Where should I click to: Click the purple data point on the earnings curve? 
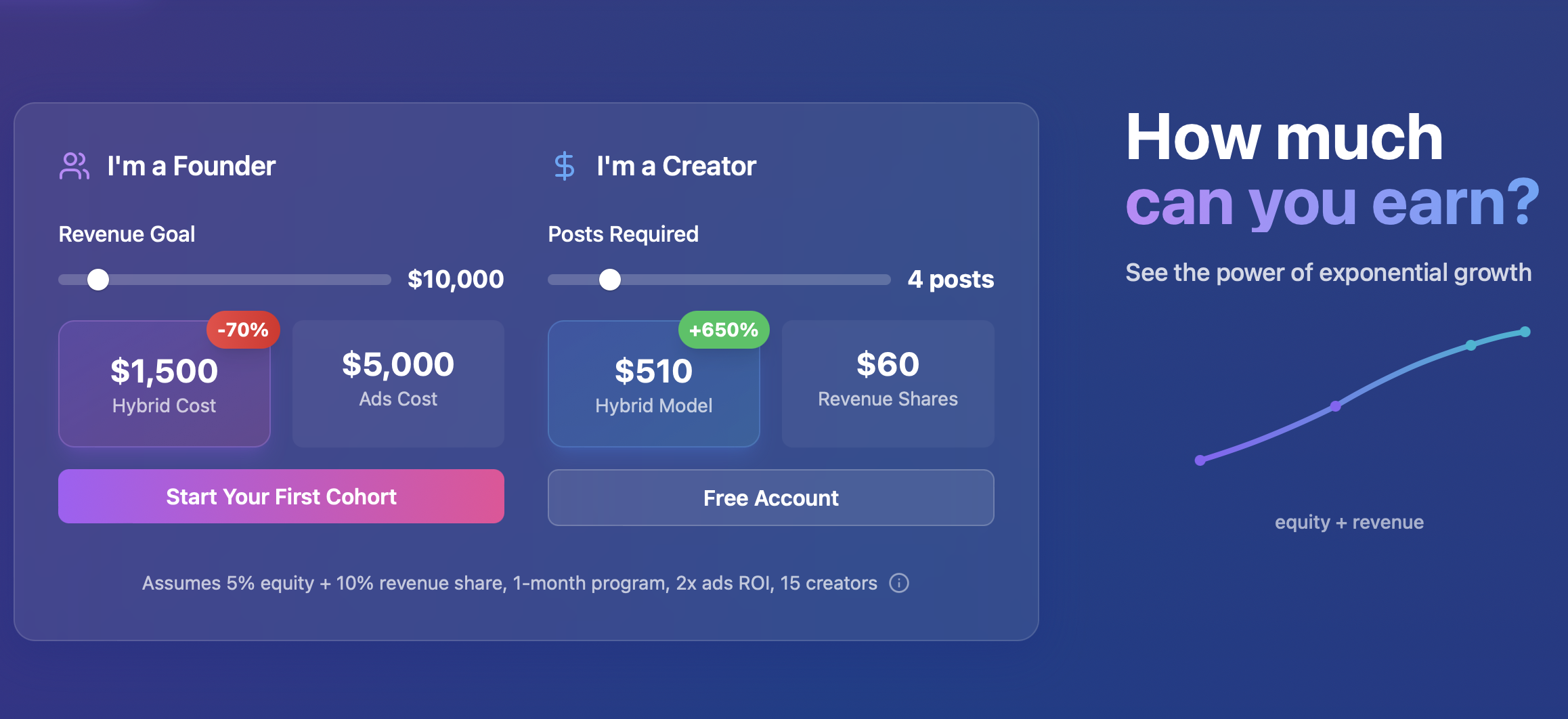pos(1336,407)
